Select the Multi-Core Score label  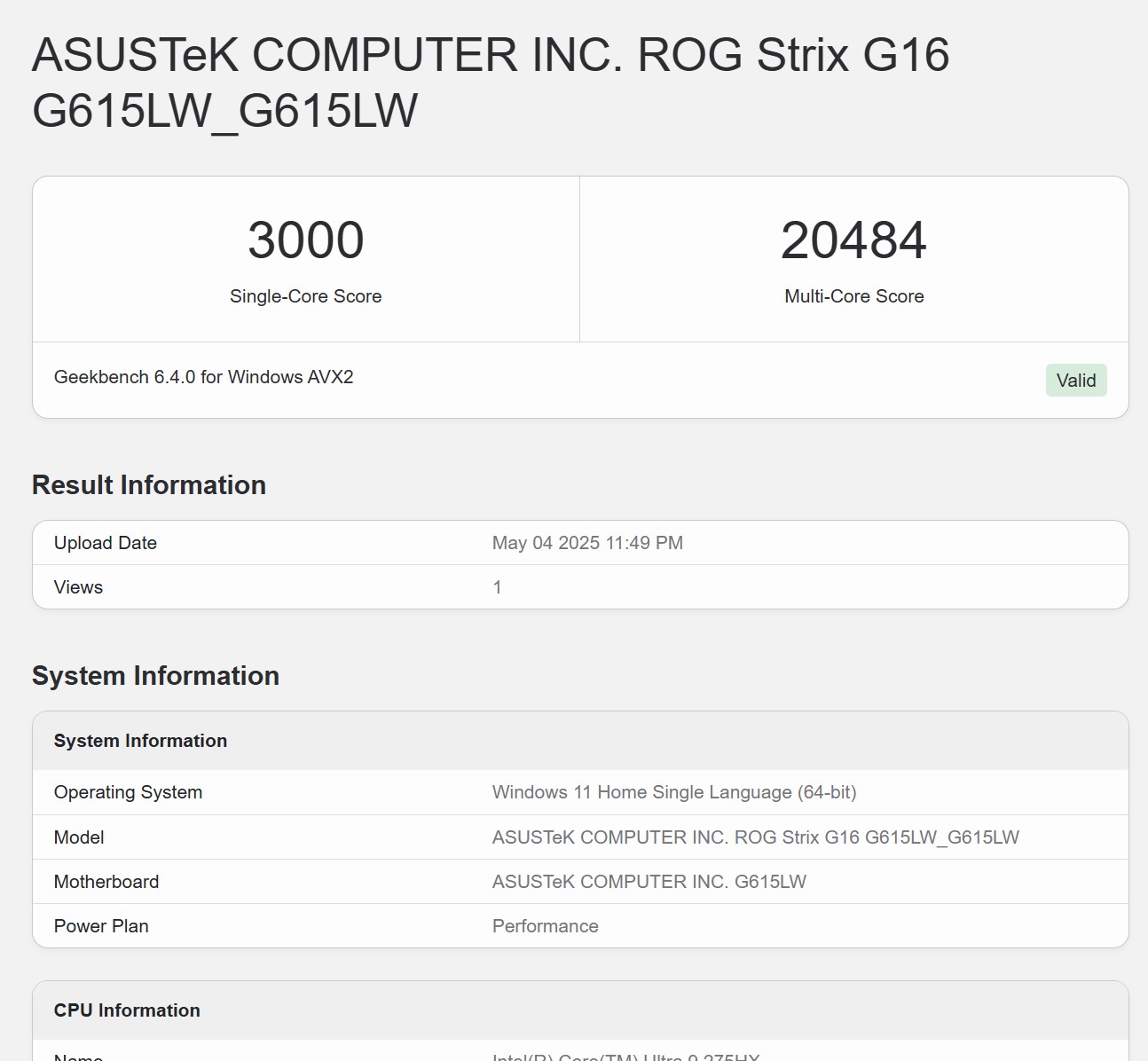[x=853, y=296]
